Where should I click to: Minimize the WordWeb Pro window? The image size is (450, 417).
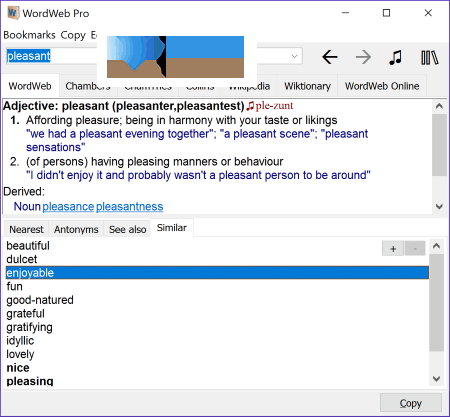tap(346, 13)
